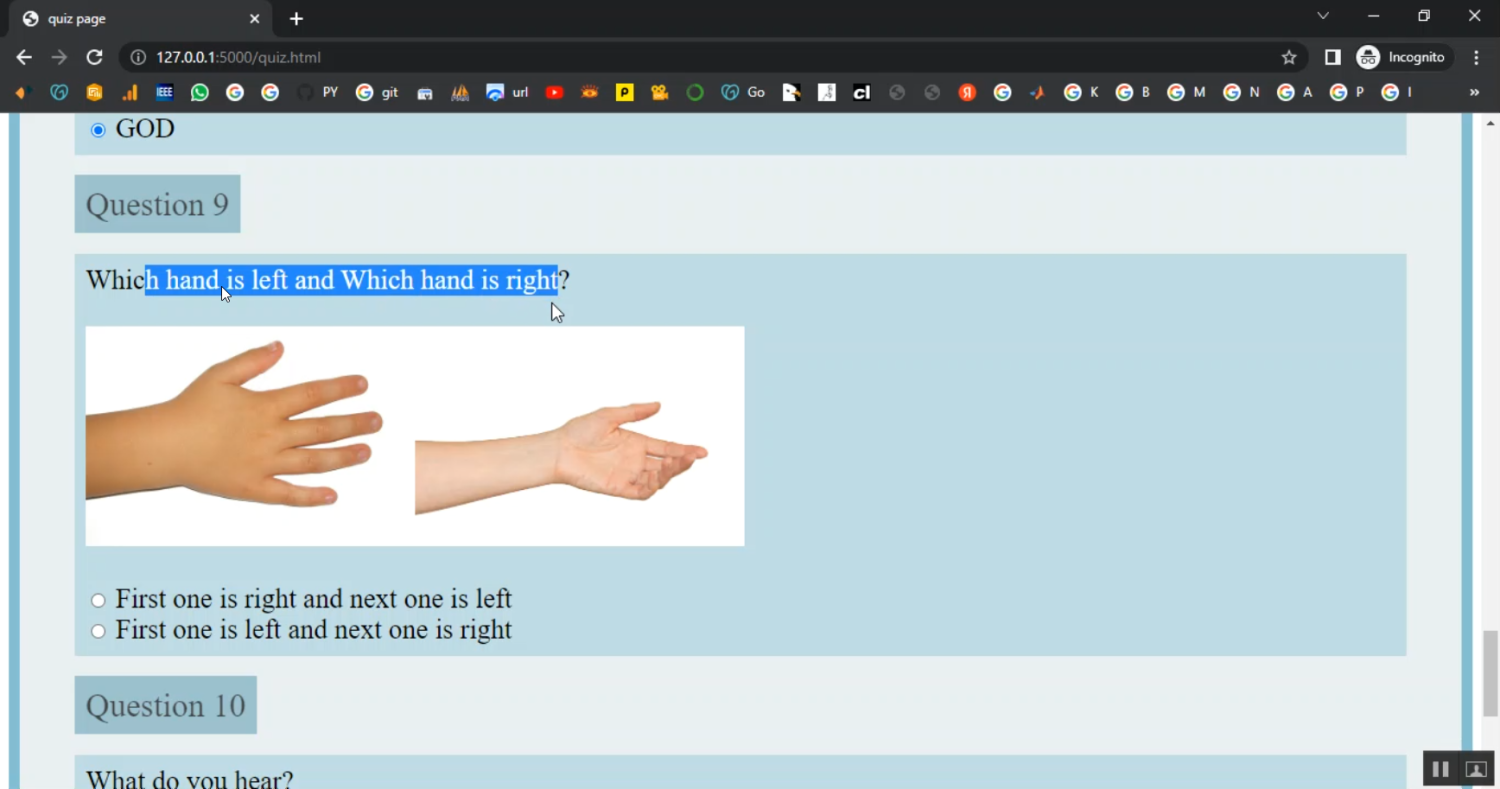Viewport: 1500px width, 789px height.
Task: Select the GOD radio option
Action: point(98,130)
